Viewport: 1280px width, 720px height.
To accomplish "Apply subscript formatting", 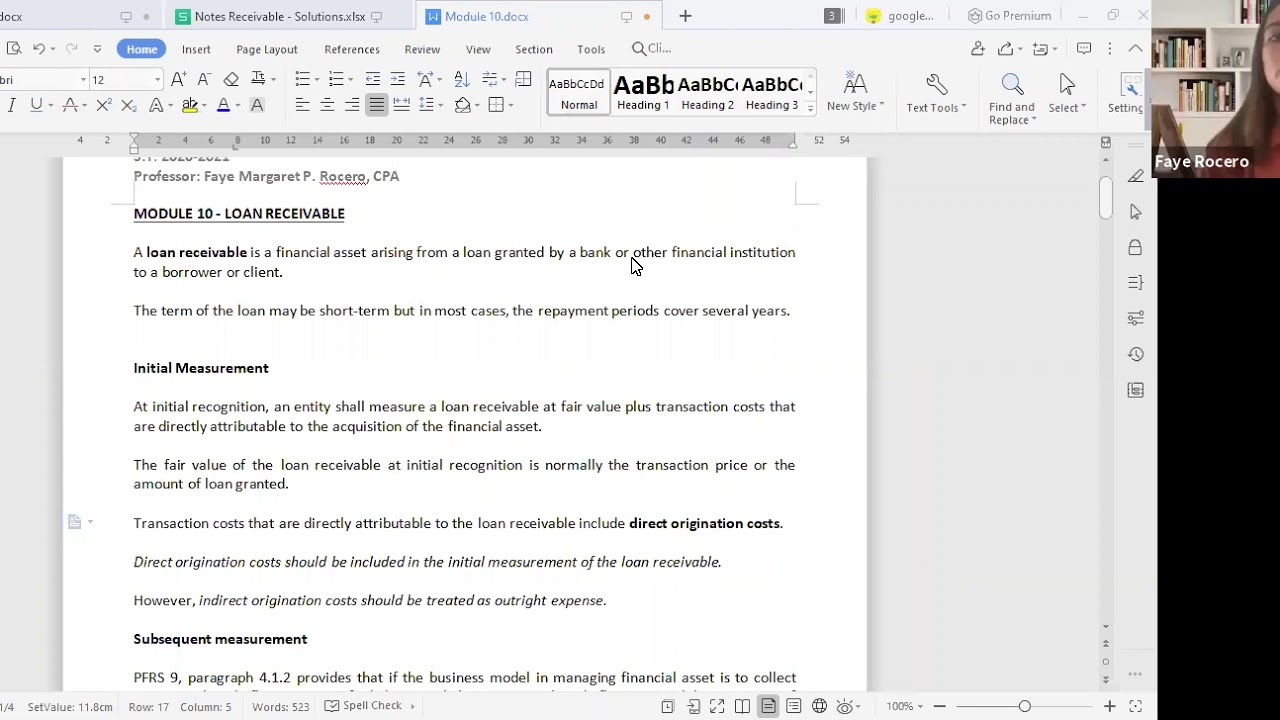I will coord(128,106).
